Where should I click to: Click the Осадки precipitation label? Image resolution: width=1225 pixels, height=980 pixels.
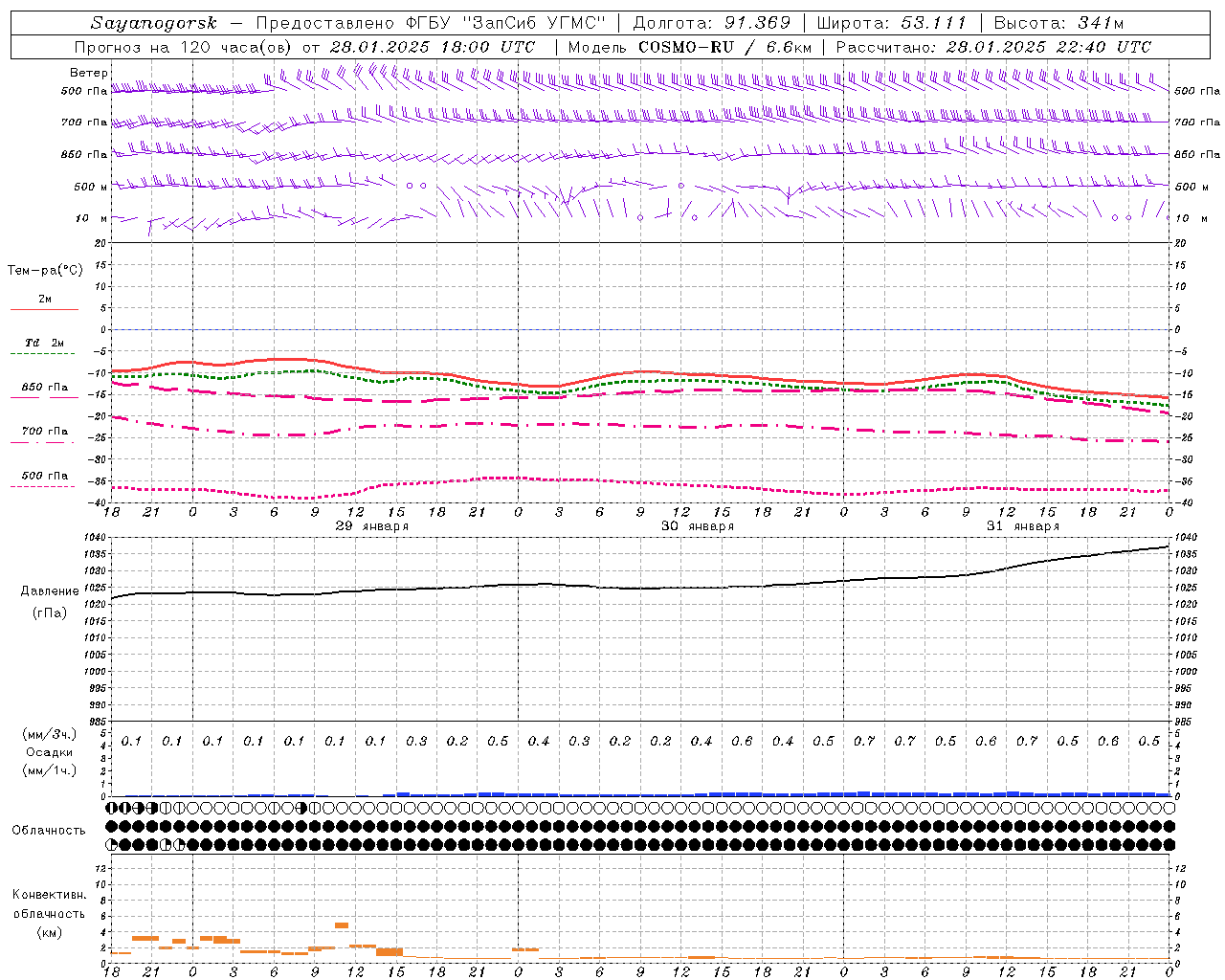click(x=49, y=752)
